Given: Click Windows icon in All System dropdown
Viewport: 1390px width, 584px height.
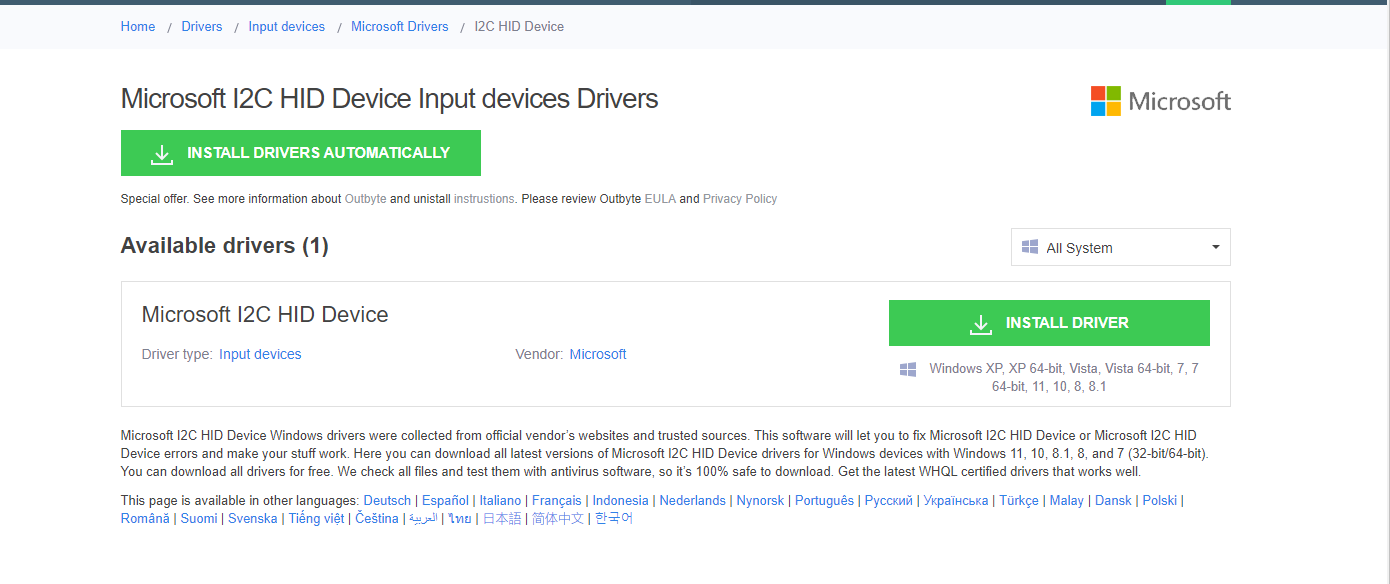Looking at the screenshot, I should click(x=1029, y=247).
